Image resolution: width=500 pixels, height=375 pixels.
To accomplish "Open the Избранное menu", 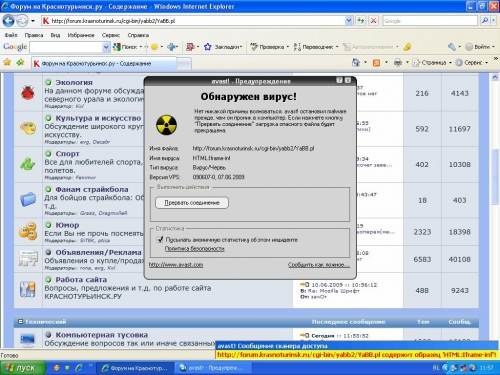I will click(x=81, y=35).
